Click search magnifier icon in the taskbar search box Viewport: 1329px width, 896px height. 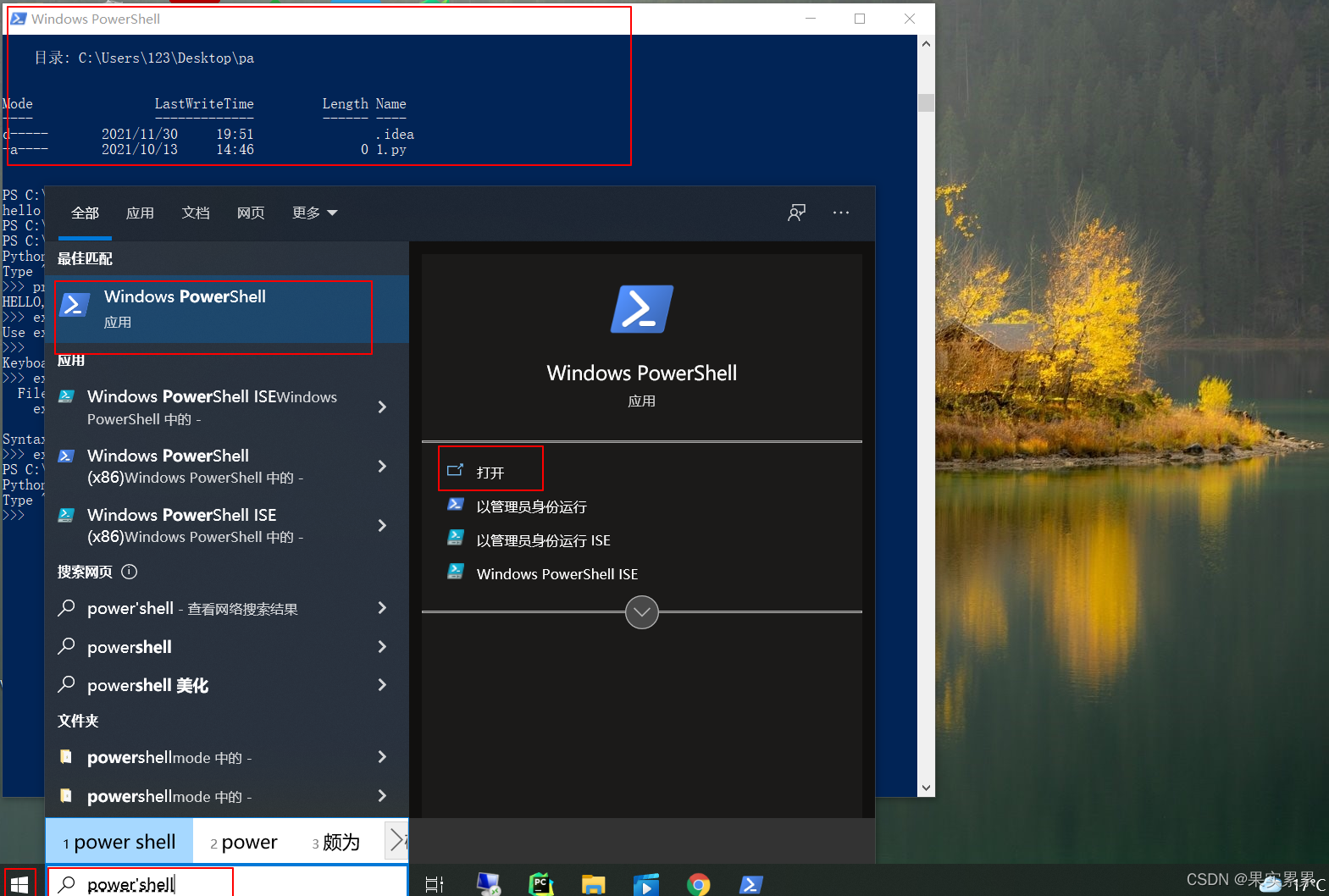click(x=67, y=884)
